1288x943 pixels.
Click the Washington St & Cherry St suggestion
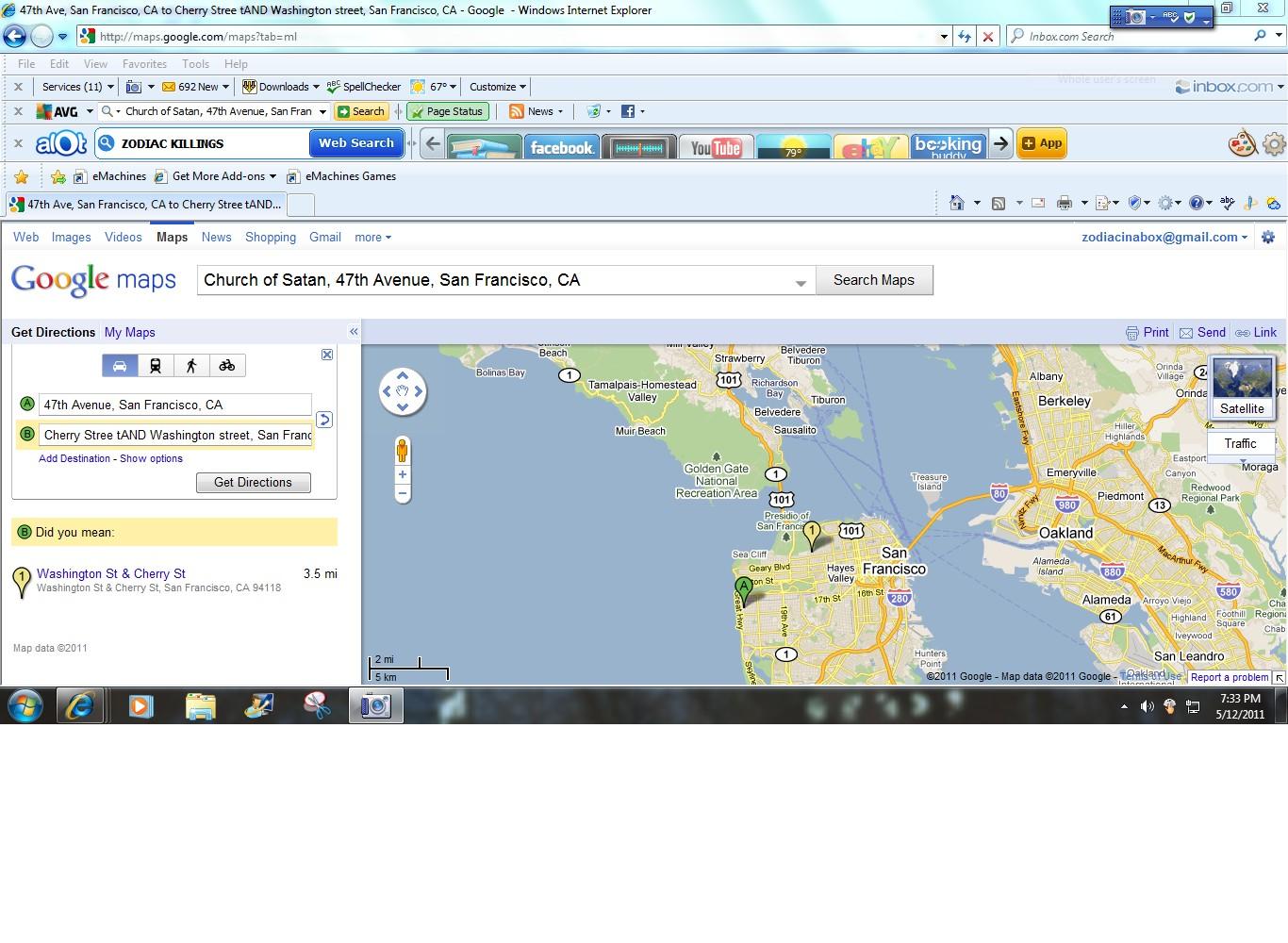point(111,573)
